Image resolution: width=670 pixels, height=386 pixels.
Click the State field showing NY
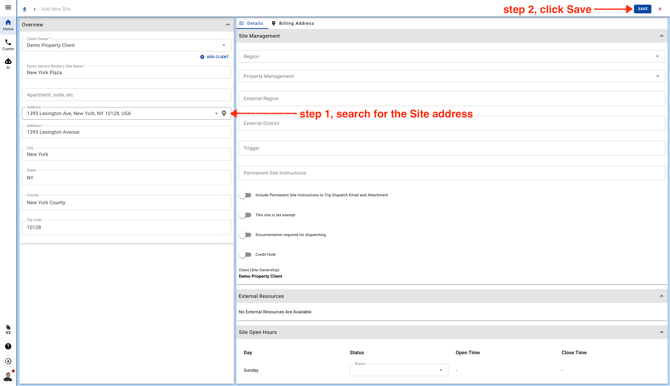point(126,177)
